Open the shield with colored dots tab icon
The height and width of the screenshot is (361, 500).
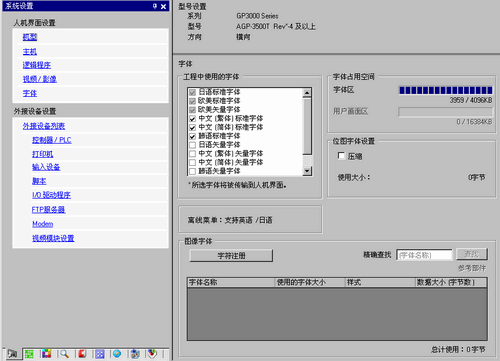pyautogui.click(x=152, y=354)
